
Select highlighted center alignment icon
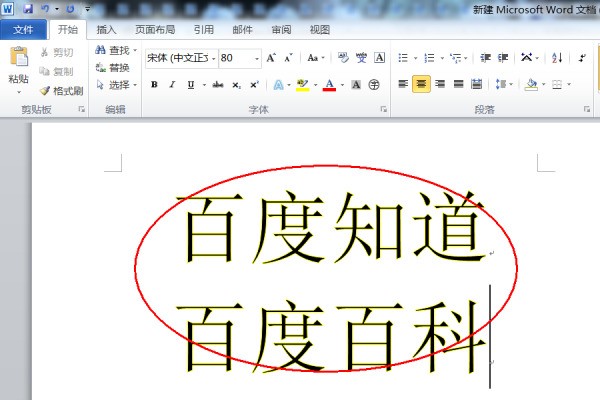point(421,84)
